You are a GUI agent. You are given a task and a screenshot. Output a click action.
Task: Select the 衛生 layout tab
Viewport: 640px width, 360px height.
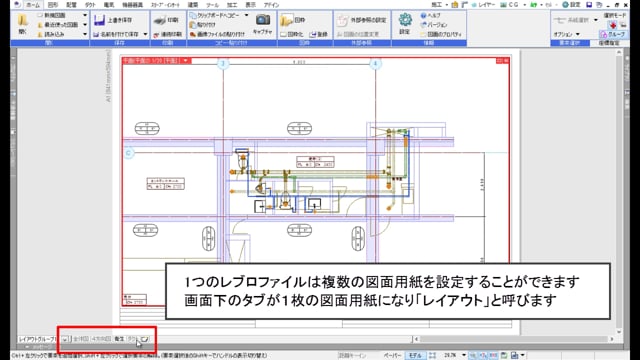[119, 339]
